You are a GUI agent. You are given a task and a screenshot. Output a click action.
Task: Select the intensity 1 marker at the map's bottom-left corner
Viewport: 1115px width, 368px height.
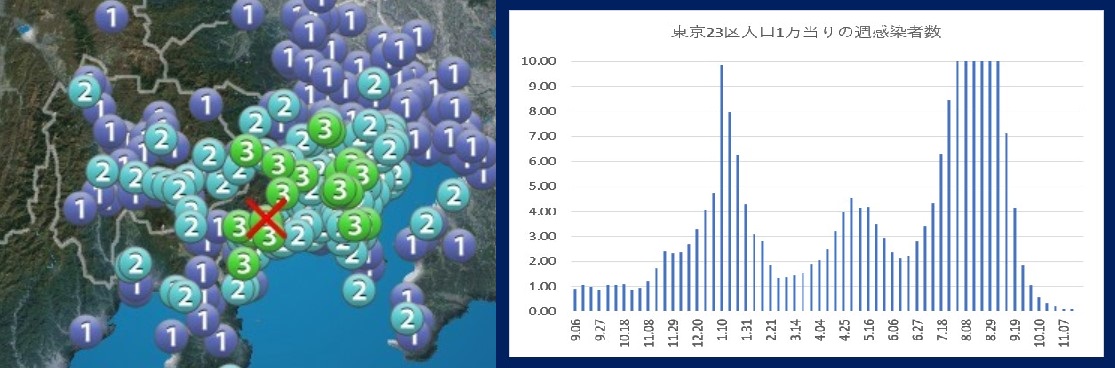coord(87,331)
